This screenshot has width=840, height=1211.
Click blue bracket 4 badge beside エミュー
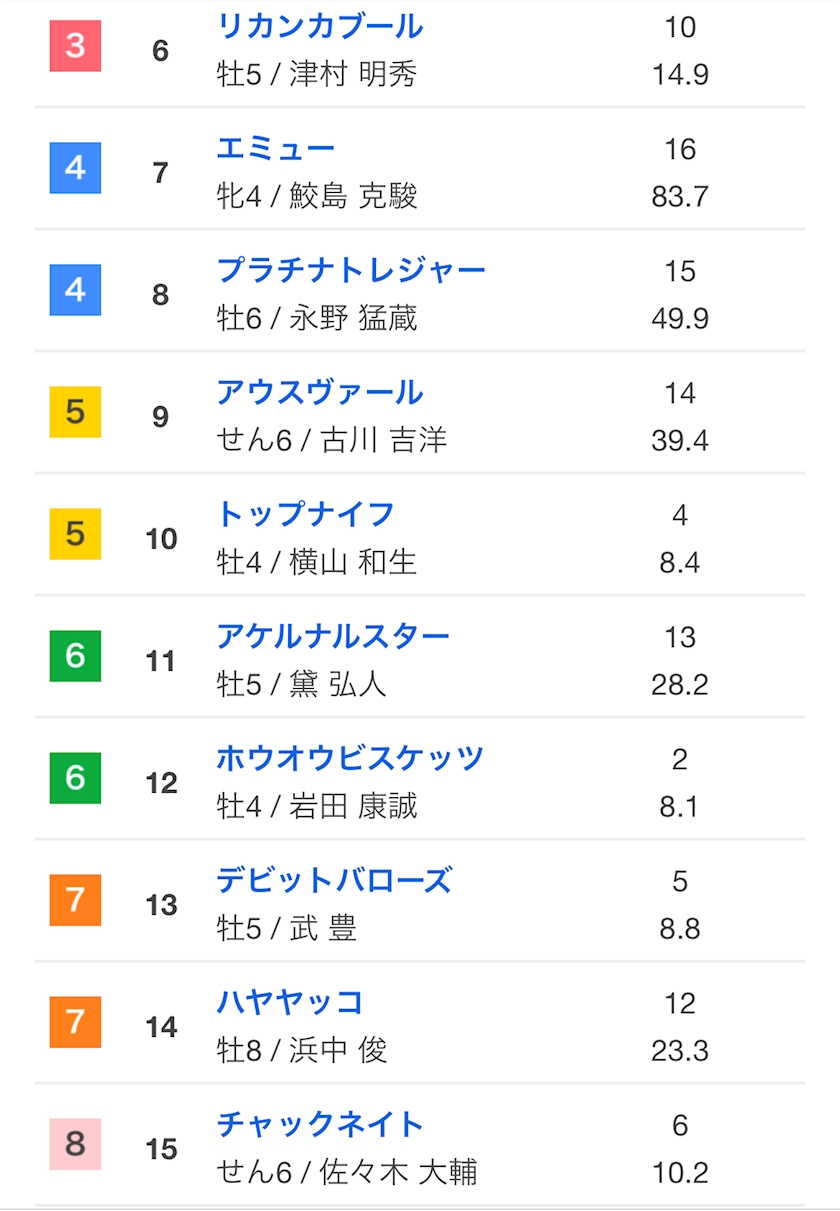coord(76,168)
